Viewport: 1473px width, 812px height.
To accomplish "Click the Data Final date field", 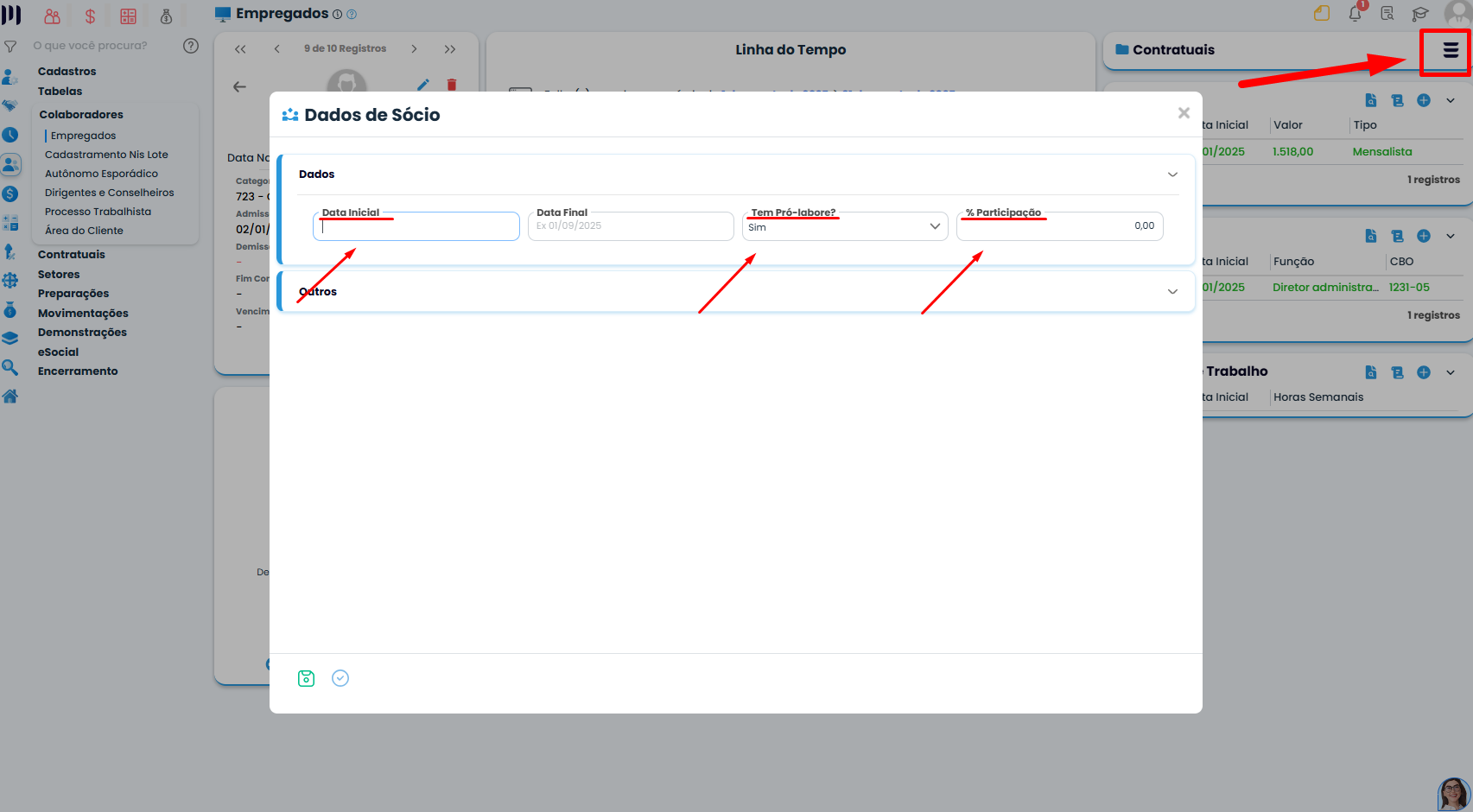I will pyautogui.click(x=631, y=226).
